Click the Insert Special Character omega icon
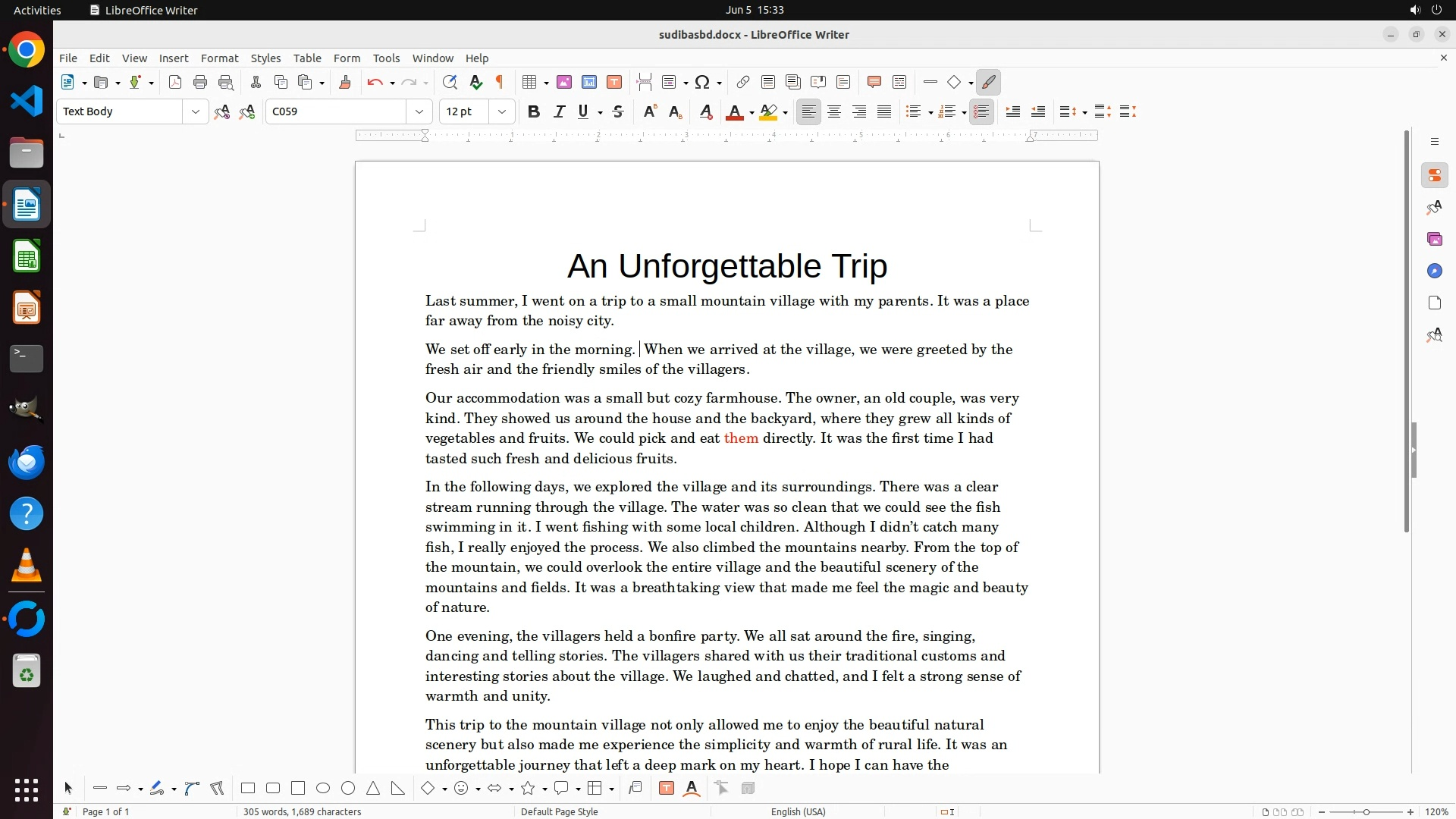 click(x=702, y=83)
